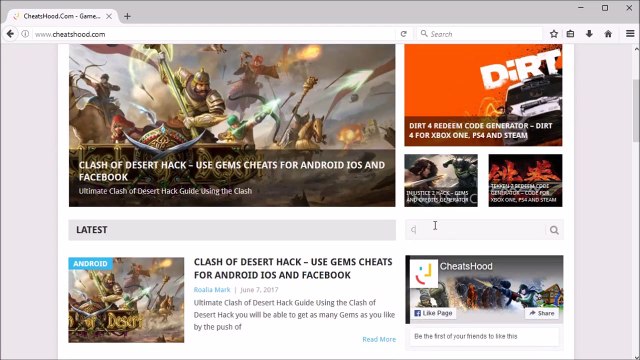The height and width of the screenshot is (360, 640).
Task: Click the Read More link
Action: [379, 339]
